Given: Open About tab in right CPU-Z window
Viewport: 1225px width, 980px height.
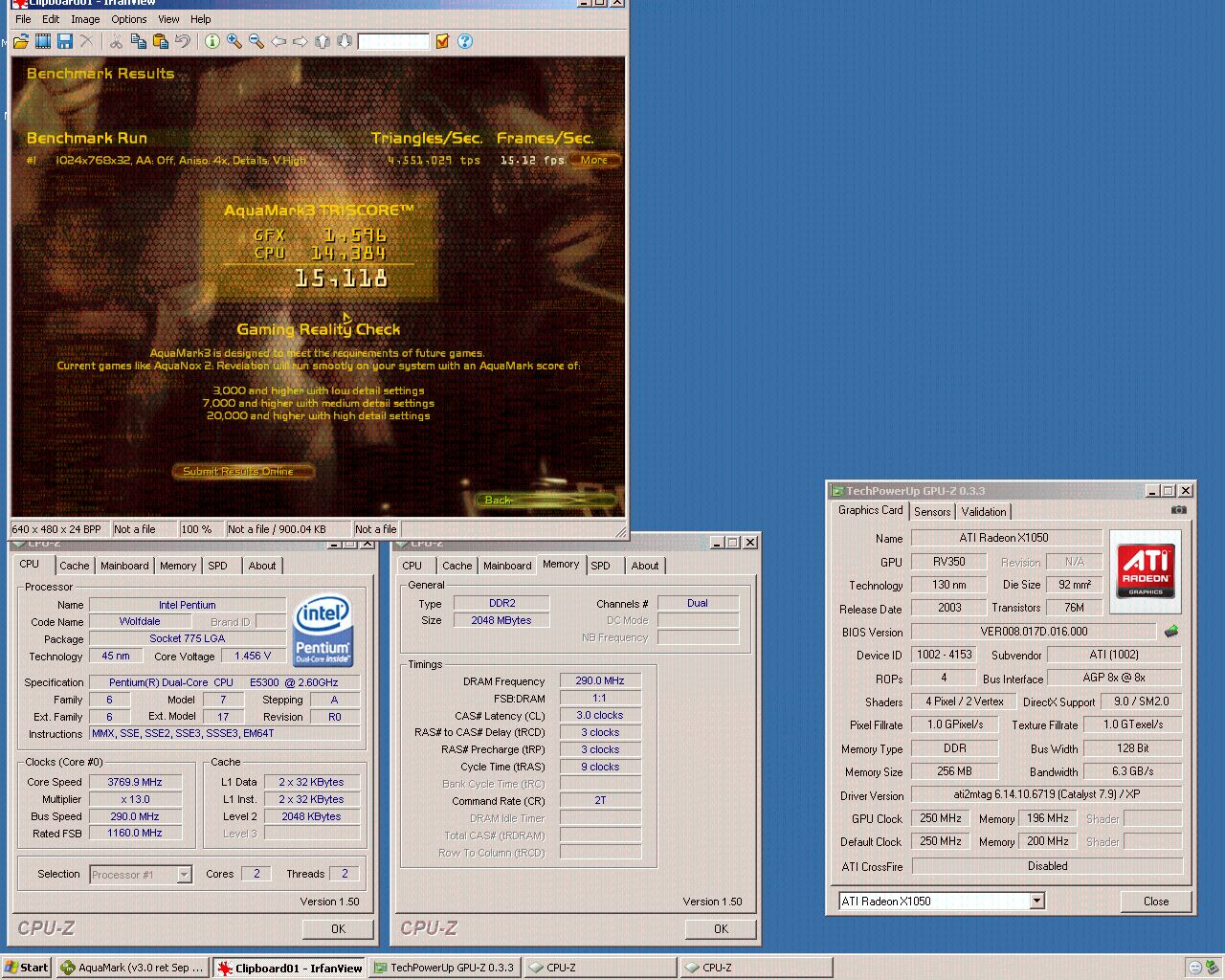Looking at the screenshot, I should [x=645, y=566].
